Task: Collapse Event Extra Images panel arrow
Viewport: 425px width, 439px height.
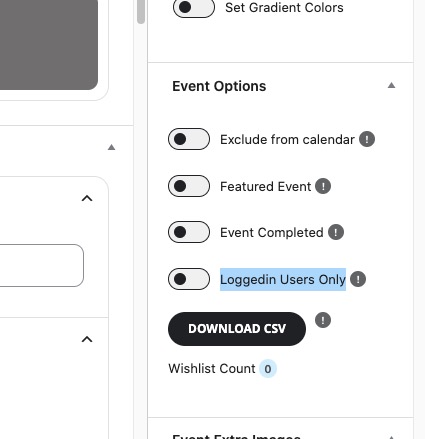Action: (x=391, y=437)
